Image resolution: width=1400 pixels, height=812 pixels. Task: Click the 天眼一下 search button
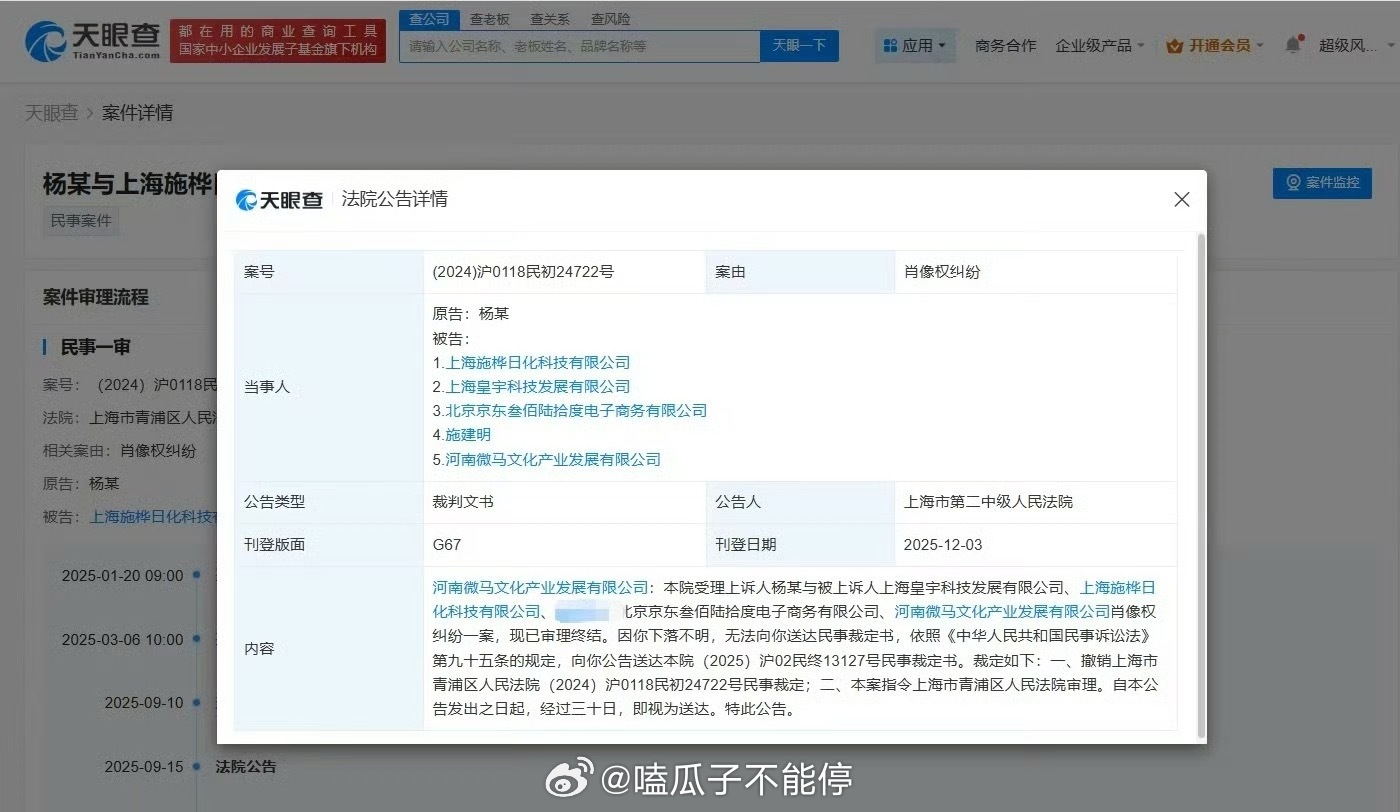(799, 45)
